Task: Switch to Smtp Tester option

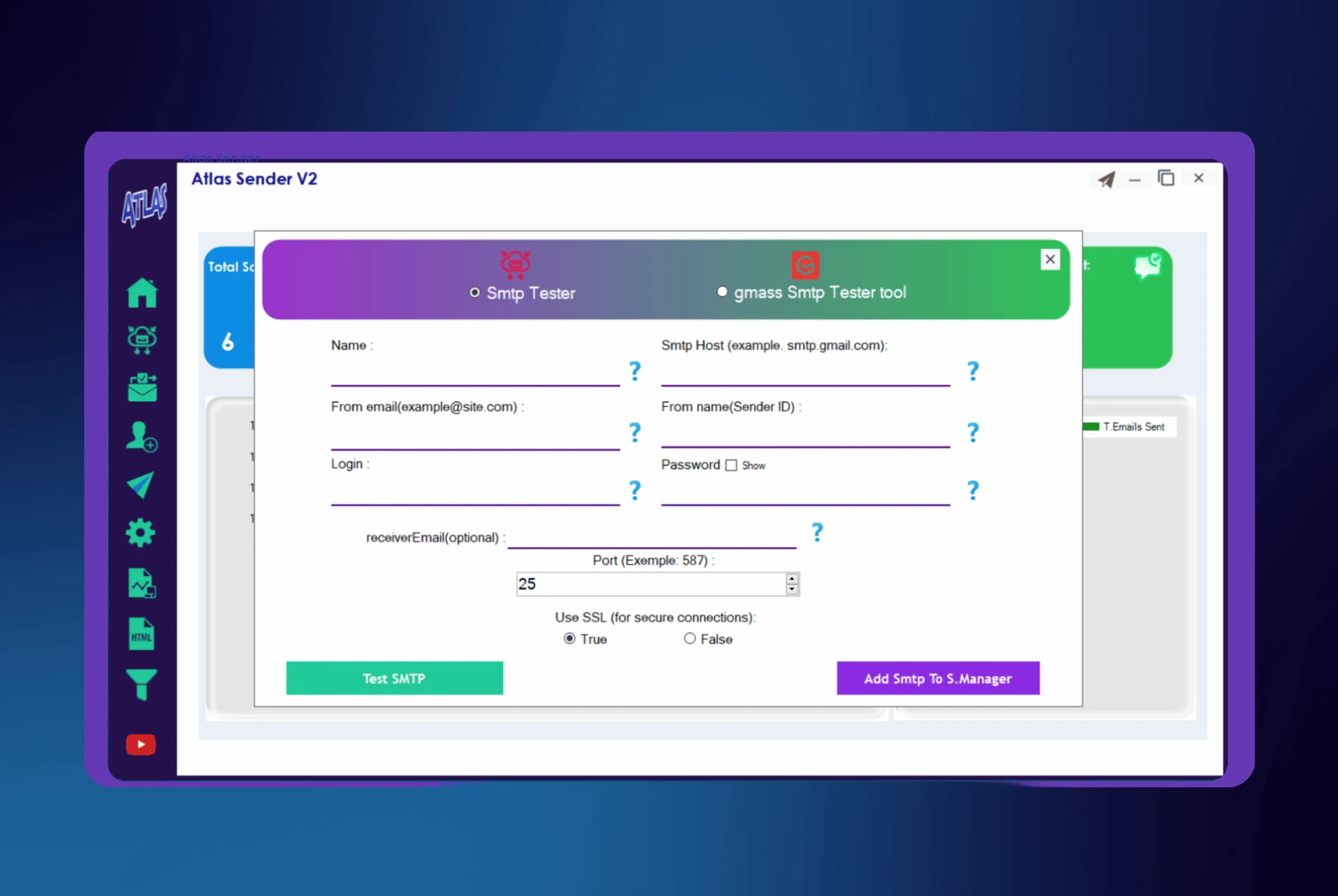Action: (x=475, y=293)
